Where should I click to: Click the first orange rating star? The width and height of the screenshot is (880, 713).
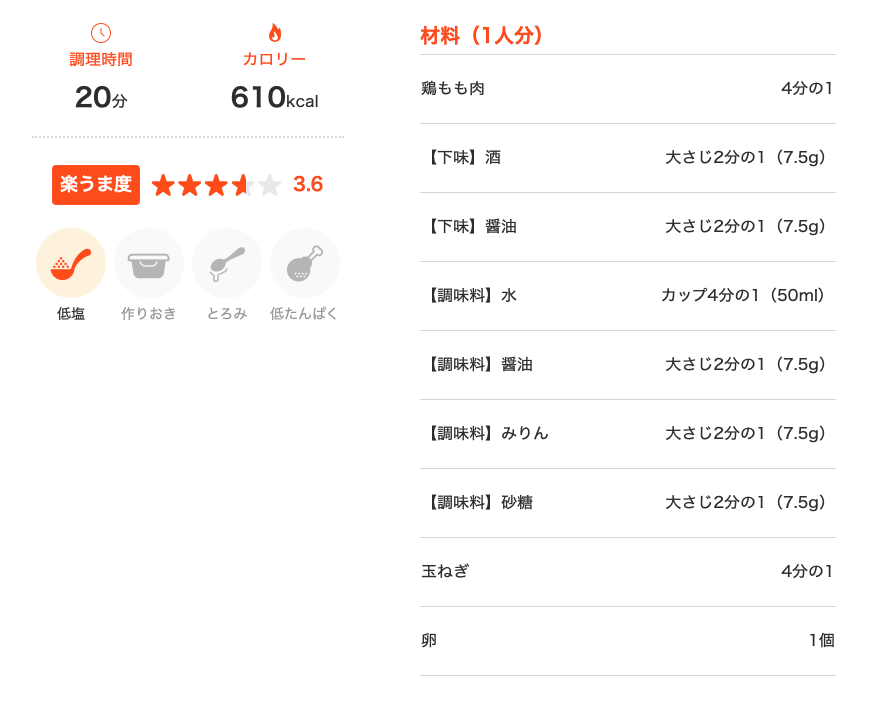point(163,185)
